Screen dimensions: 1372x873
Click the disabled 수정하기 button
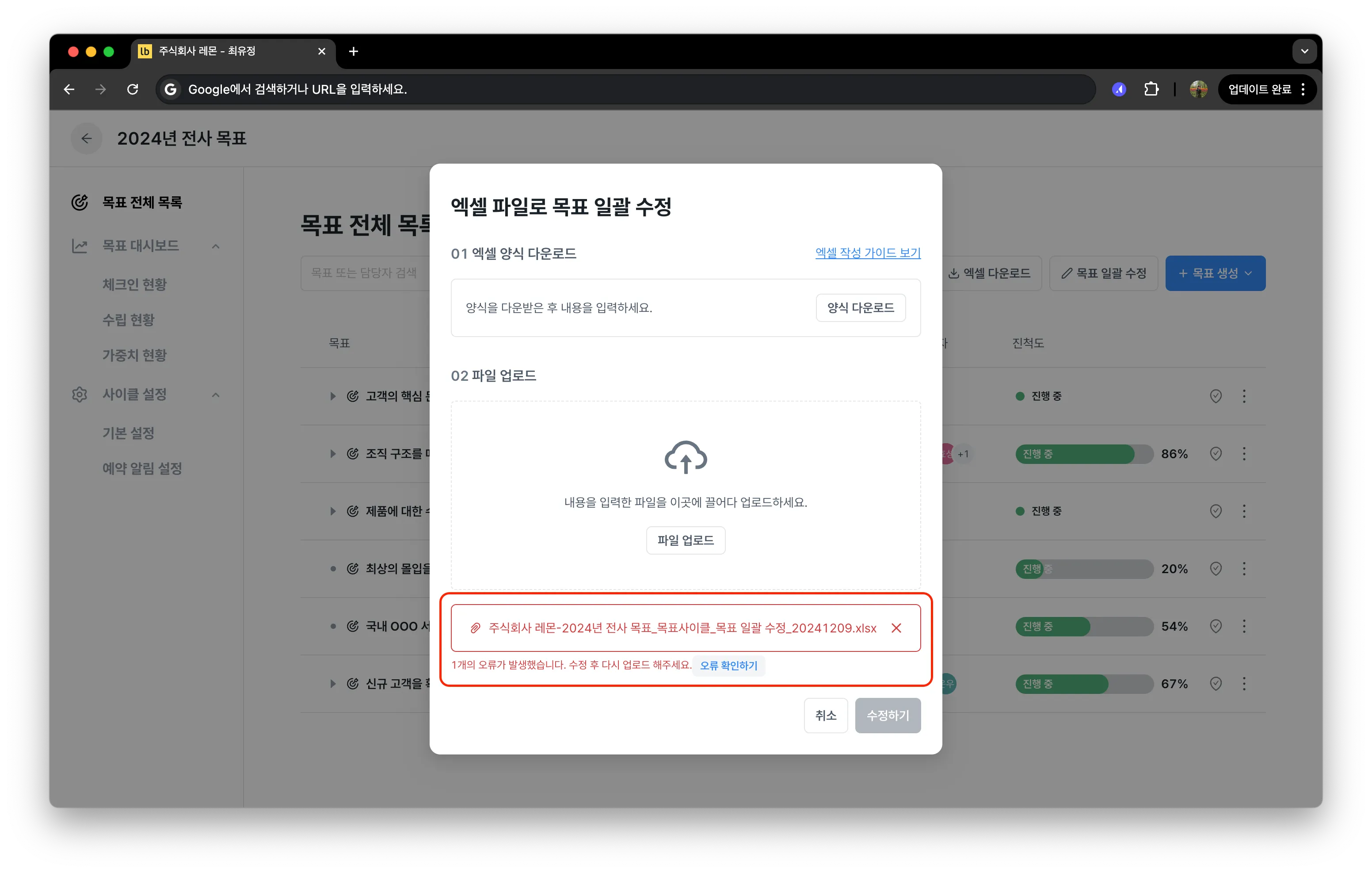coord(888,715)
